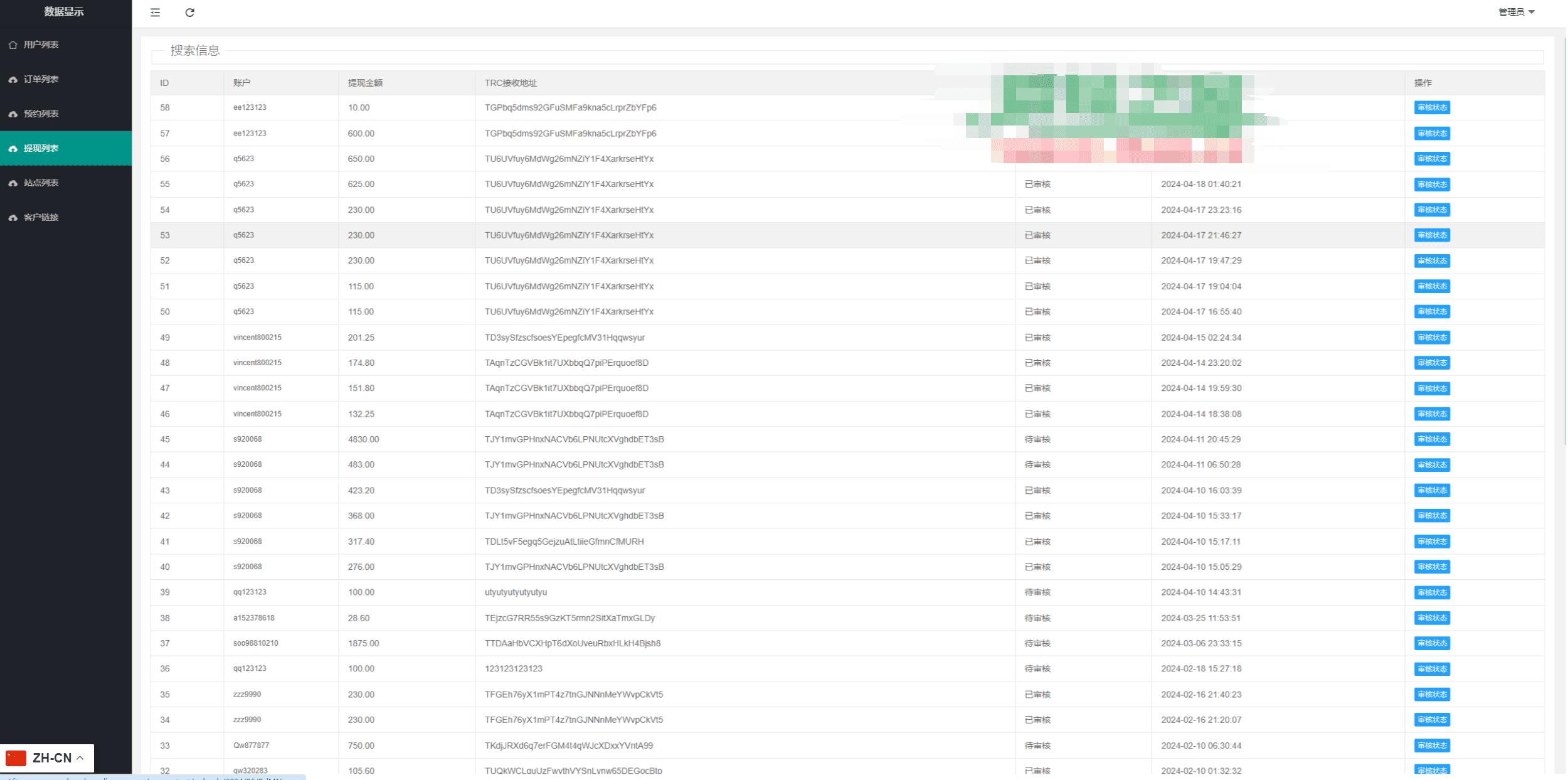Click the Chinese flag language icon
The image size is (1568, 780).
(16, 758)
